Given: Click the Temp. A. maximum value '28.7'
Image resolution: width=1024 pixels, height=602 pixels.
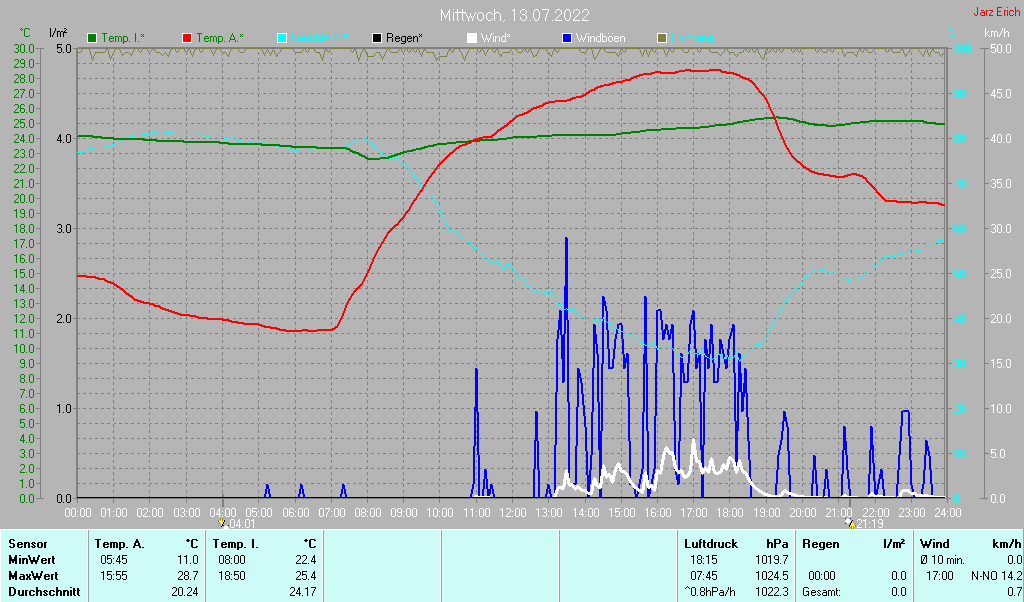Looking at the screenshot, I should point(187,577).
